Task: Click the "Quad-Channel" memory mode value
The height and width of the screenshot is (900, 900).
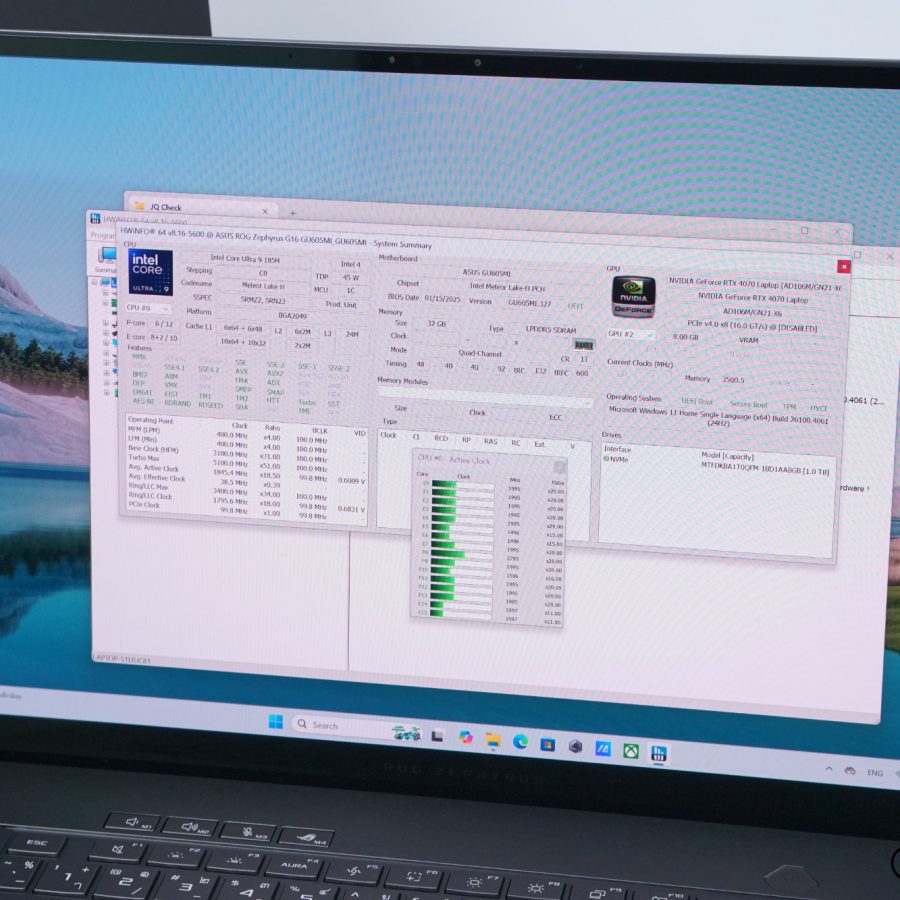Action: point(480,354)
